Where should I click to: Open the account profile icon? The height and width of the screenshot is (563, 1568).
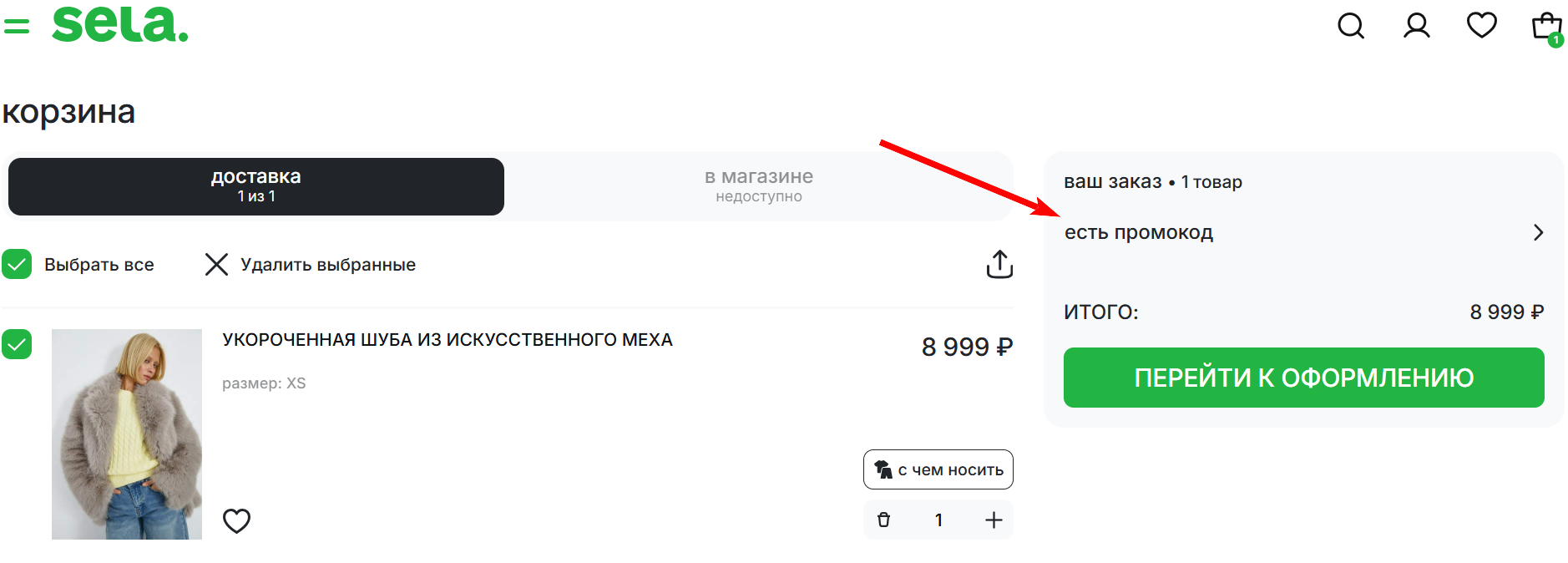tap(1416, 26)
